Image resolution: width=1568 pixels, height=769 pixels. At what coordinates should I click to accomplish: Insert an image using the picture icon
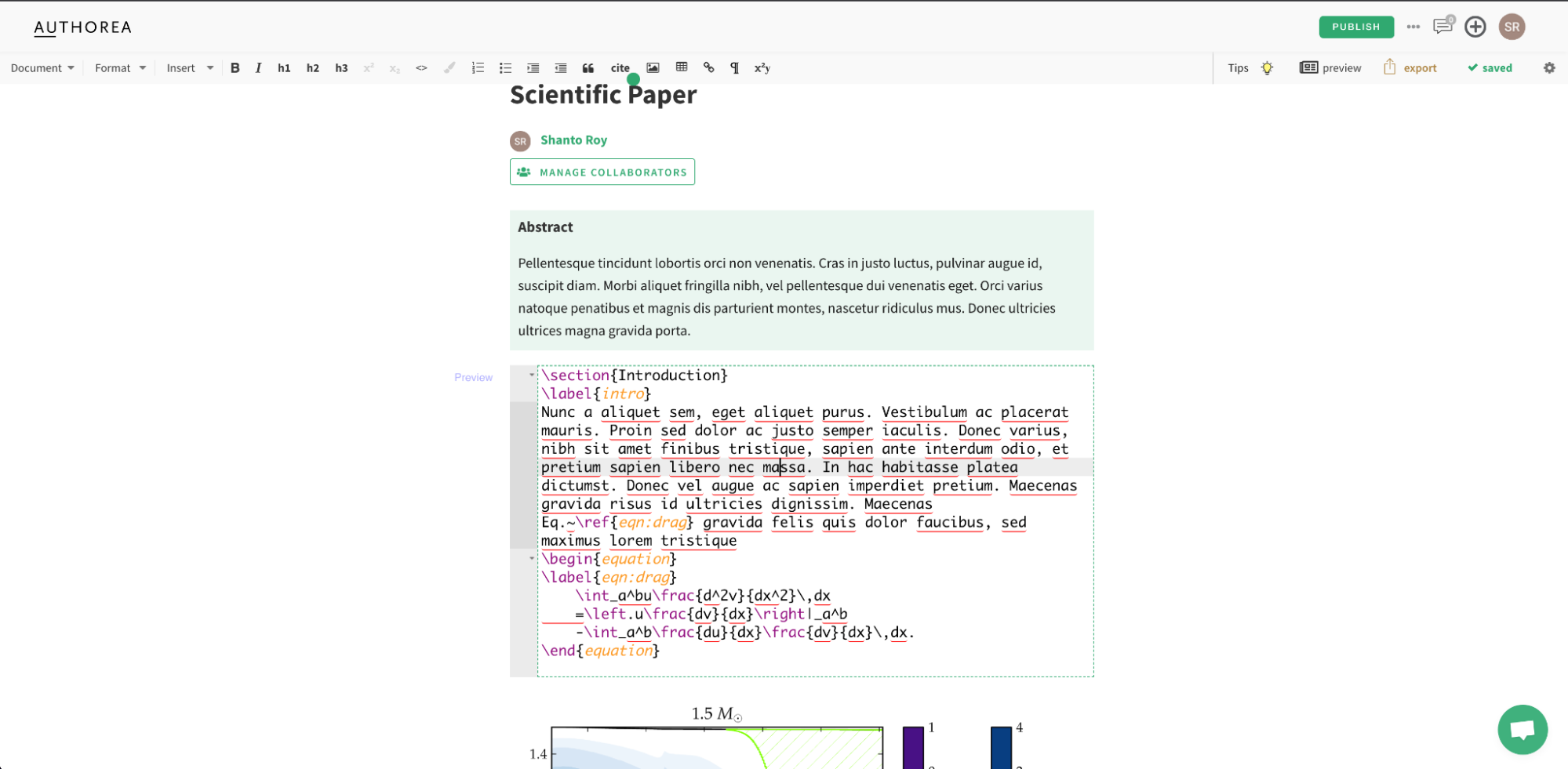click(x=653, y=68)
